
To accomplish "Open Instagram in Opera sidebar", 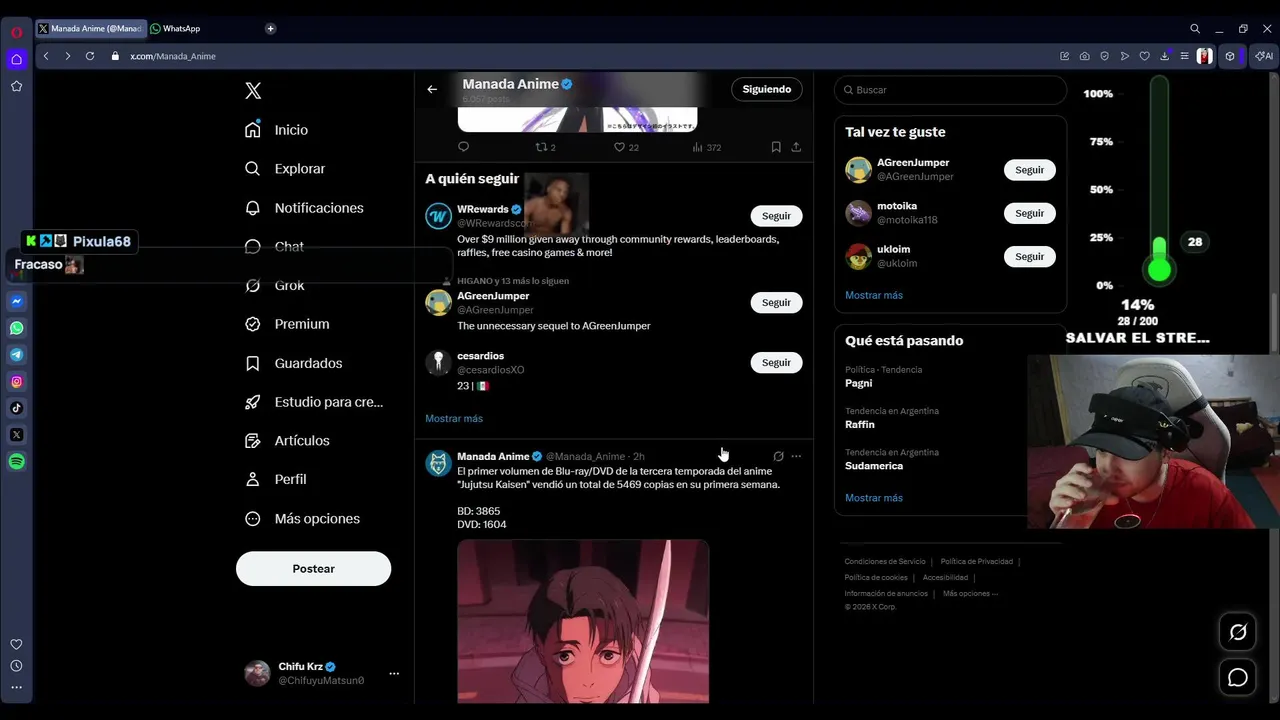I will pyautogui.click(x=17, y=381).
